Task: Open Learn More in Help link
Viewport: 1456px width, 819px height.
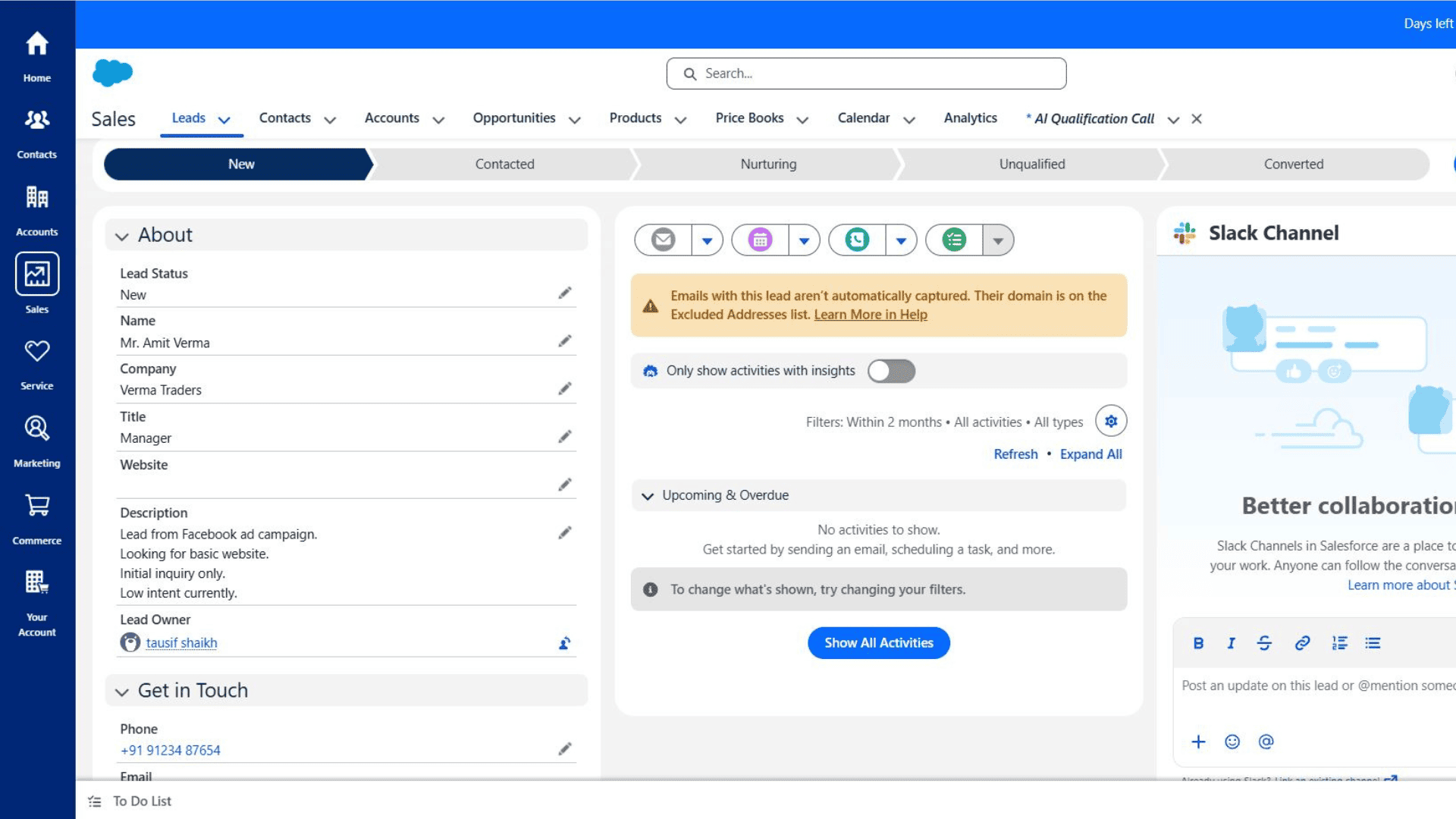Action: 871,315
